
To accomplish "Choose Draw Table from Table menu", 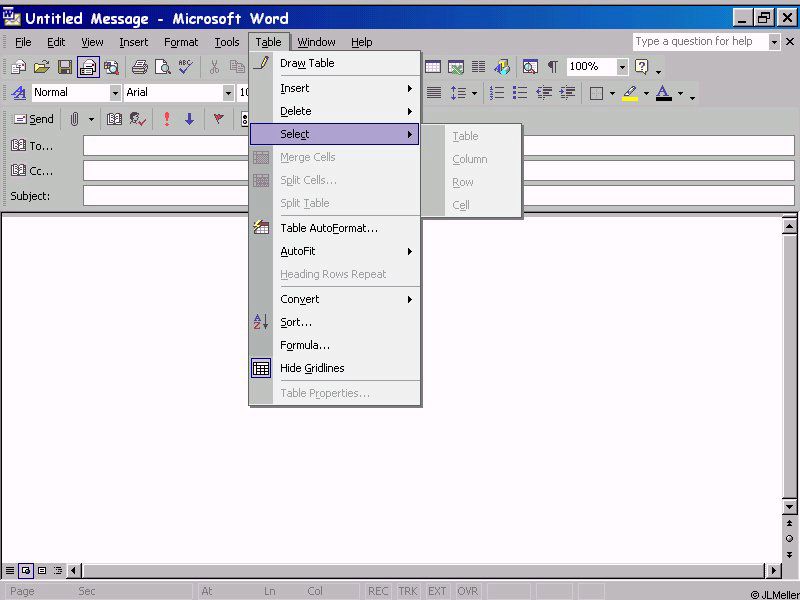I will coord(335,63).
